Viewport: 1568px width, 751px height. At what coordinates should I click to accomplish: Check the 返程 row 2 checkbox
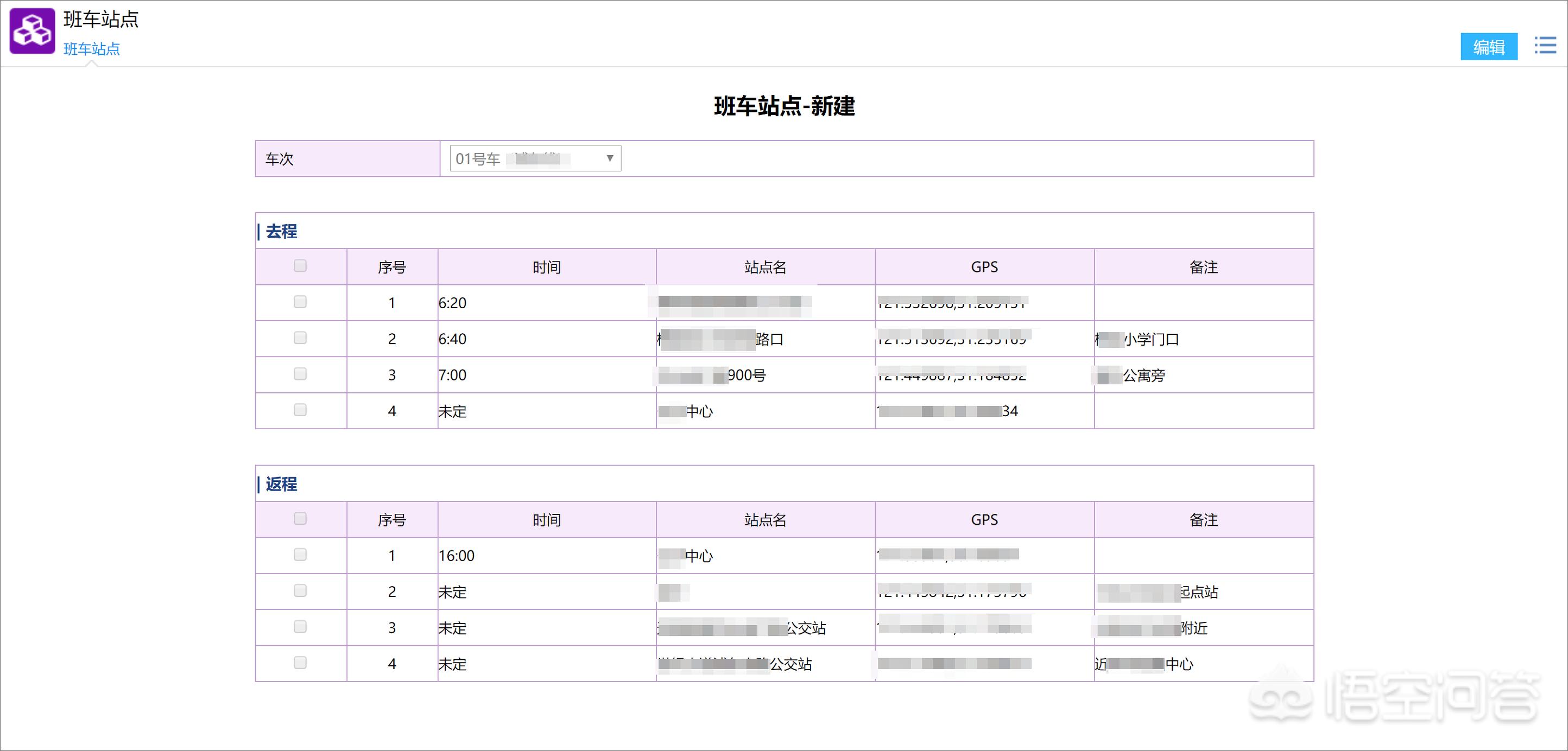(x=300, y=590)
